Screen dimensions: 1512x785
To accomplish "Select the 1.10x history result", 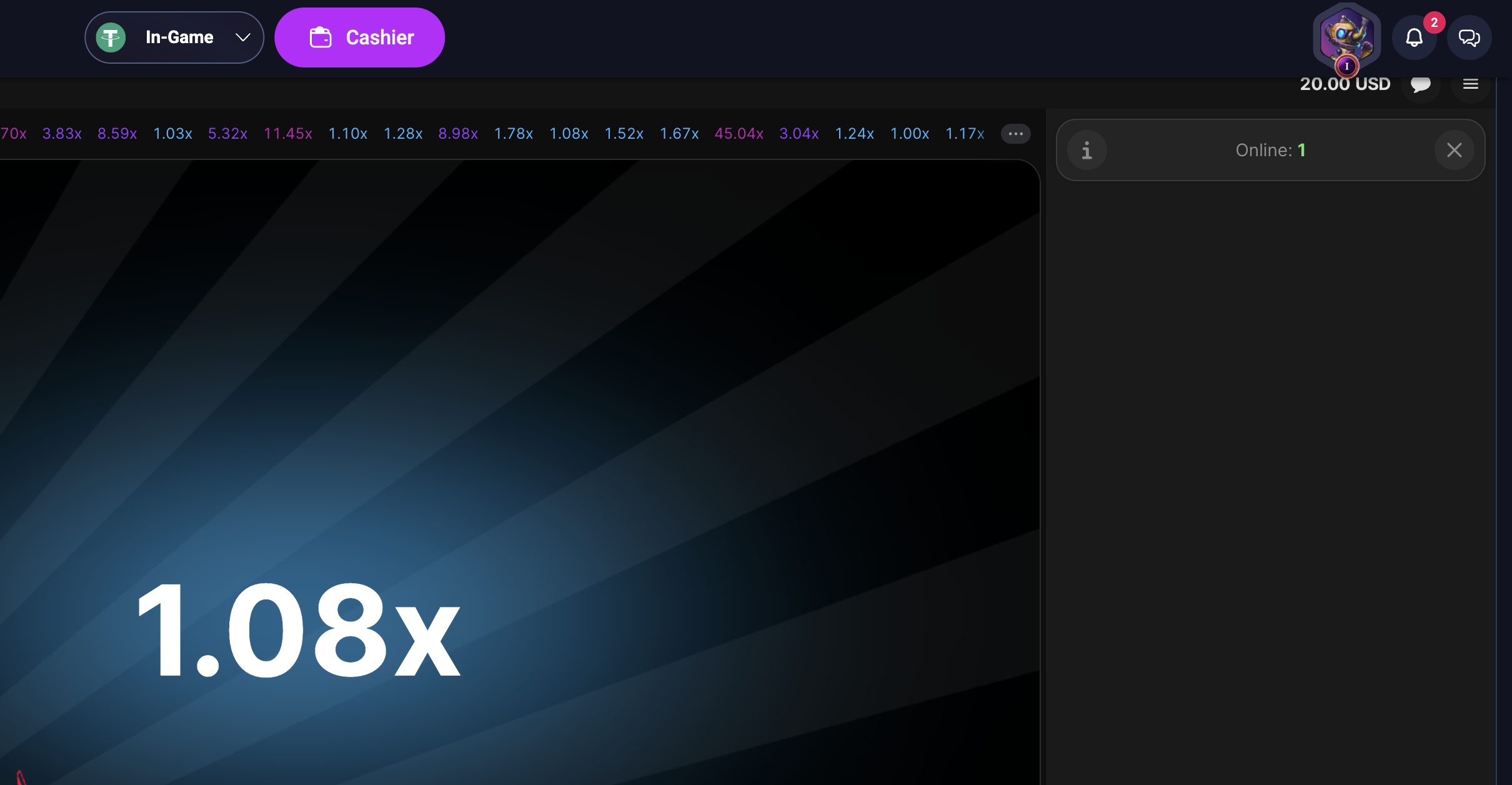I will coord(348,134).
